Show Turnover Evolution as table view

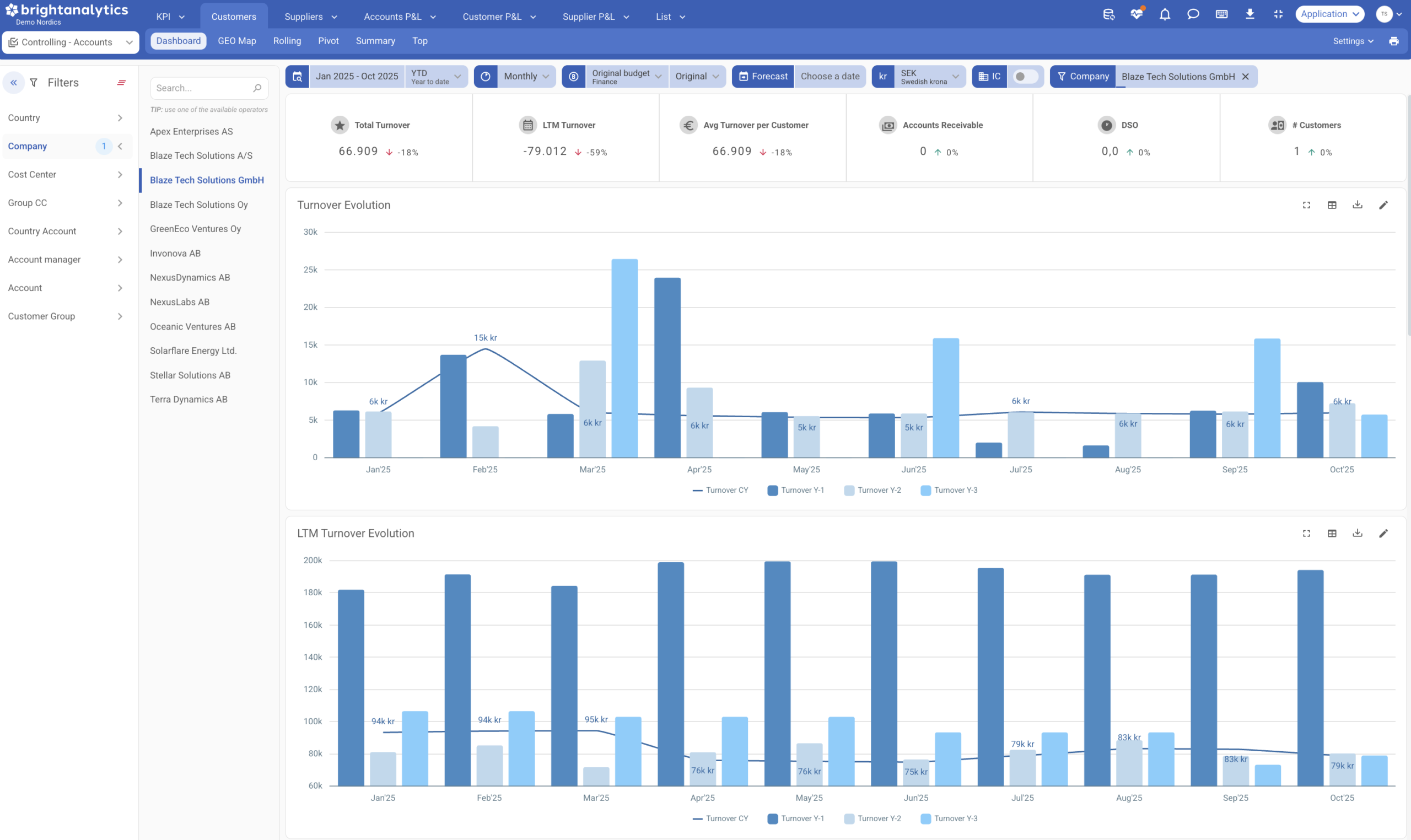1331,205
